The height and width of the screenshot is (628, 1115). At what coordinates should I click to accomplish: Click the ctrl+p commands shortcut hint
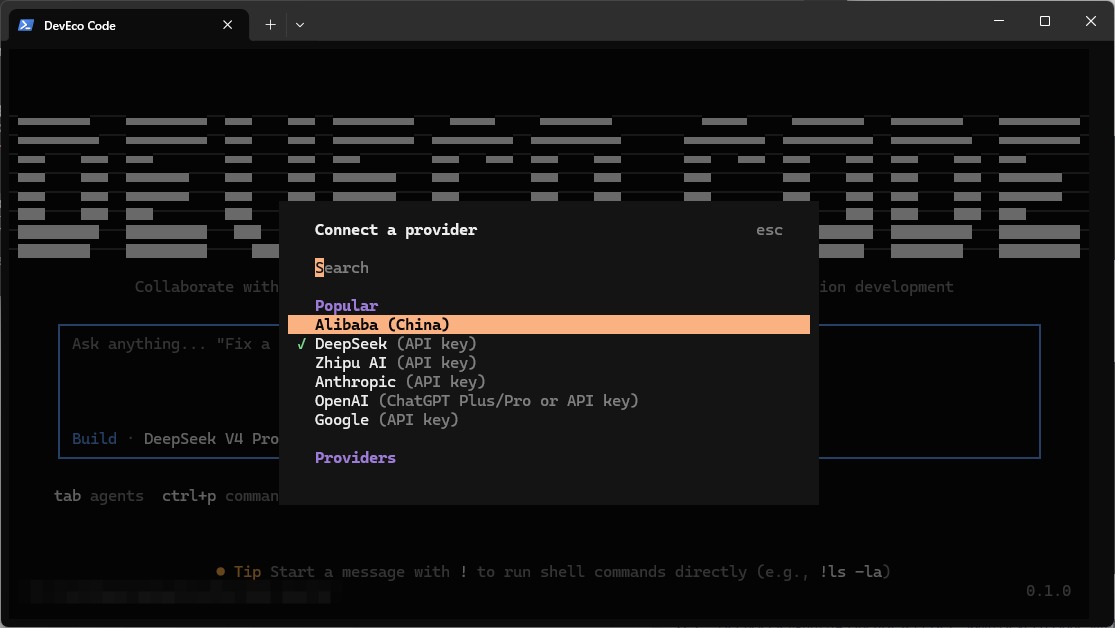tap(220, 496)
